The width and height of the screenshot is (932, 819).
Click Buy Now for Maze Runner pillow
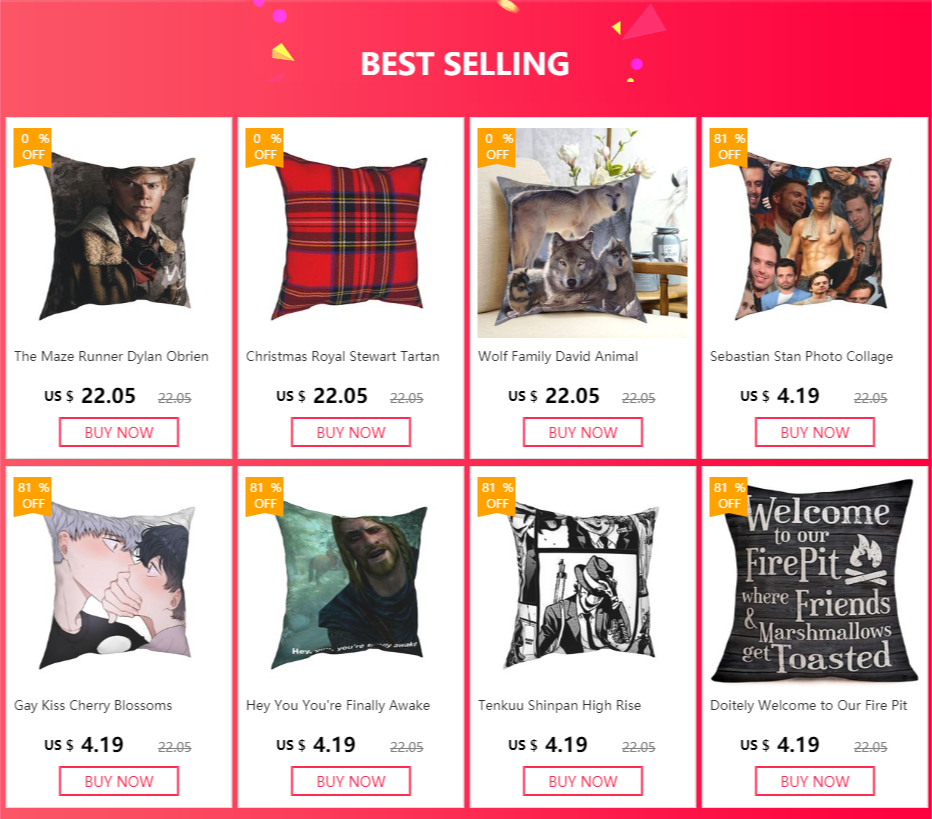[119, 432]
